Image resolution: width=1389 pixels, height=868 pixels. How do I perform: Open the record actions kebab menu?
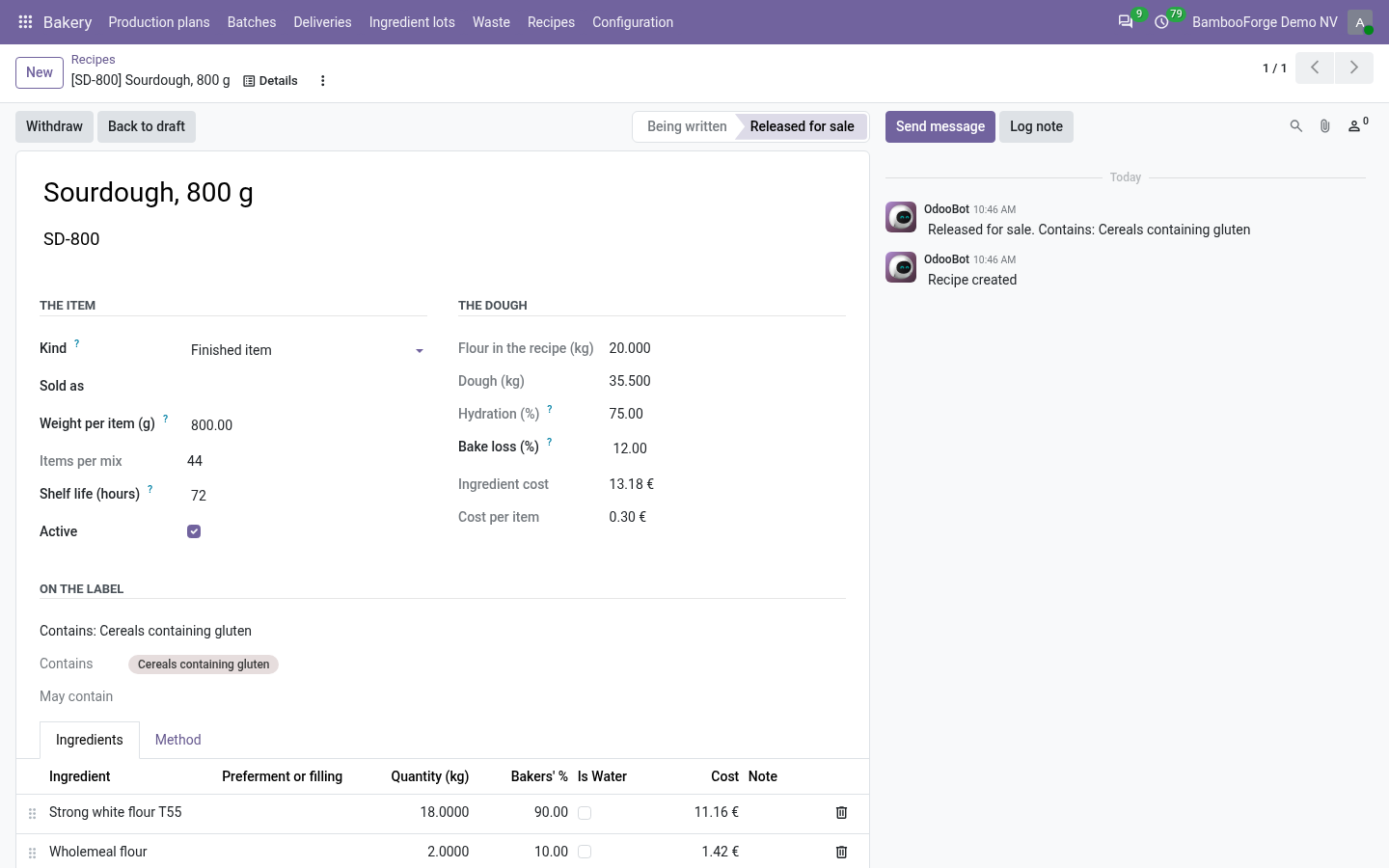point(323,81)
